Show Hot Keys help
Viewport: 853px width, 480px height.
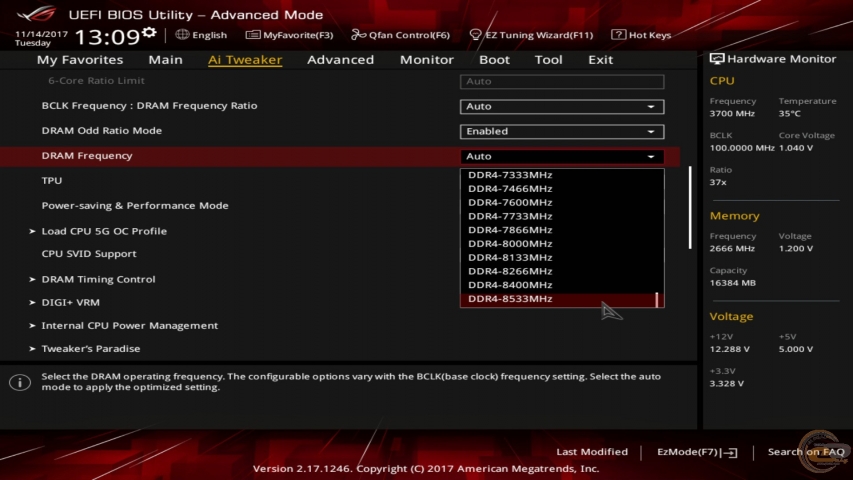point(641,35)
